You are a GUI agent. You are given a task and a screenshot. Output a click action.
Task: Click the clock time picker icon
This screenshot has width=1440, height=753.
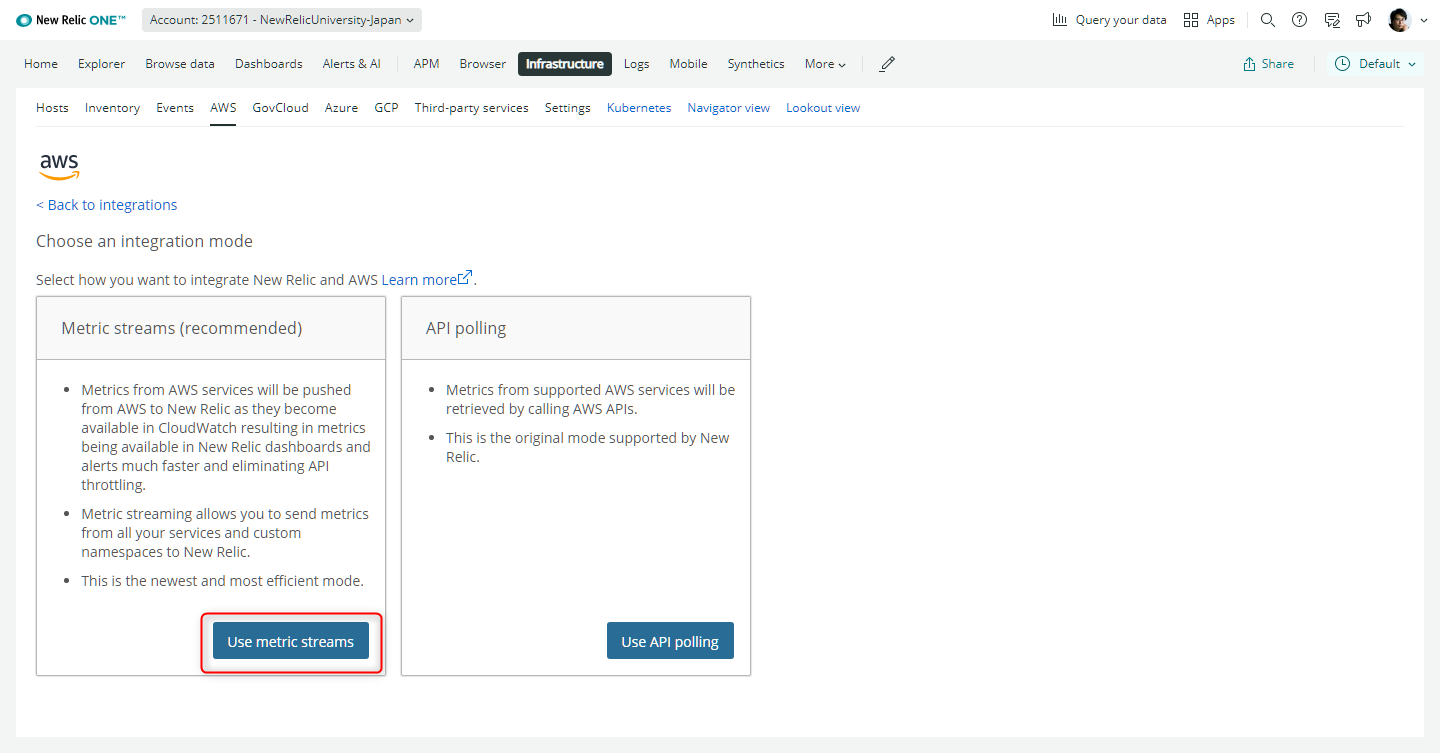pos(1343,64)
